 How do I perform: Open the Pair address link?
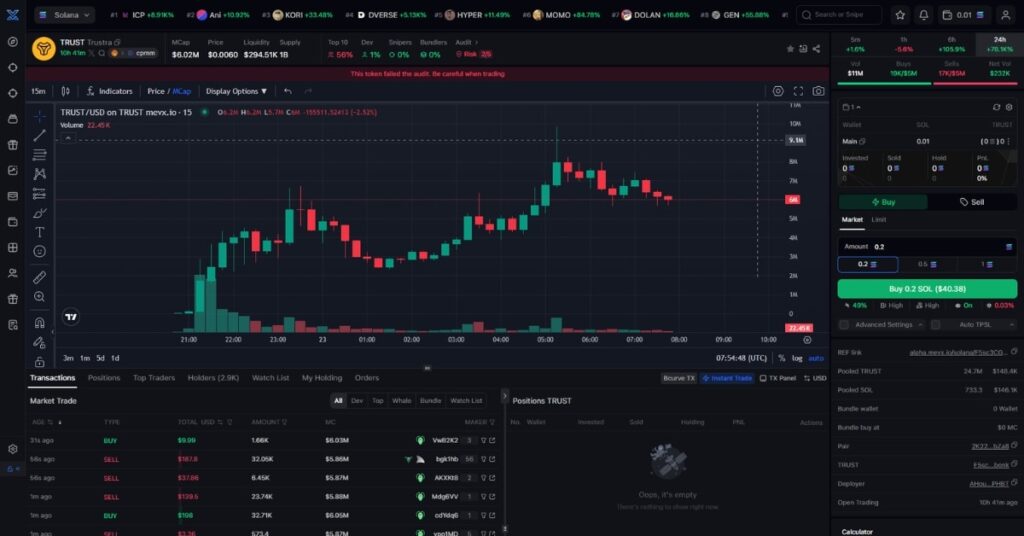[989, 446]
